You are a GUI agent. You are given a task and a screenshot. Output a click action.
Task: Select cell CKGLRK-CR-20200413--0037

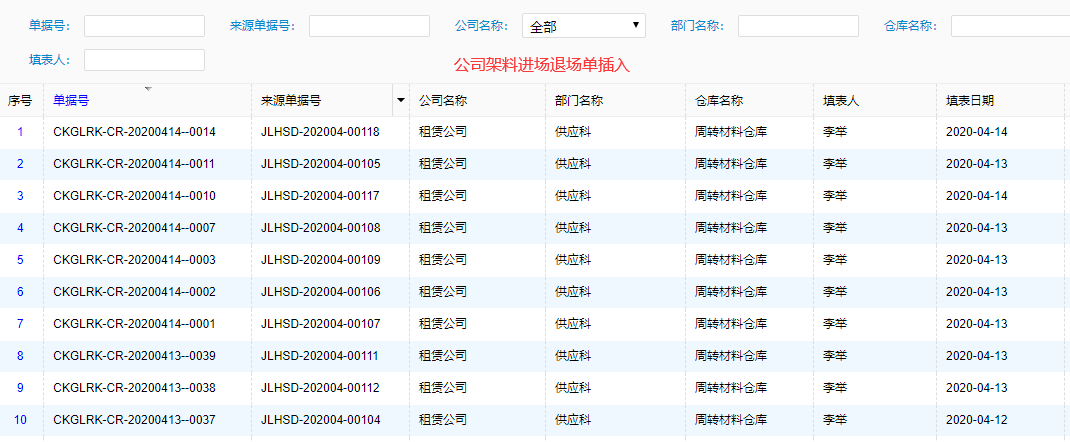(x=134, y=419)
